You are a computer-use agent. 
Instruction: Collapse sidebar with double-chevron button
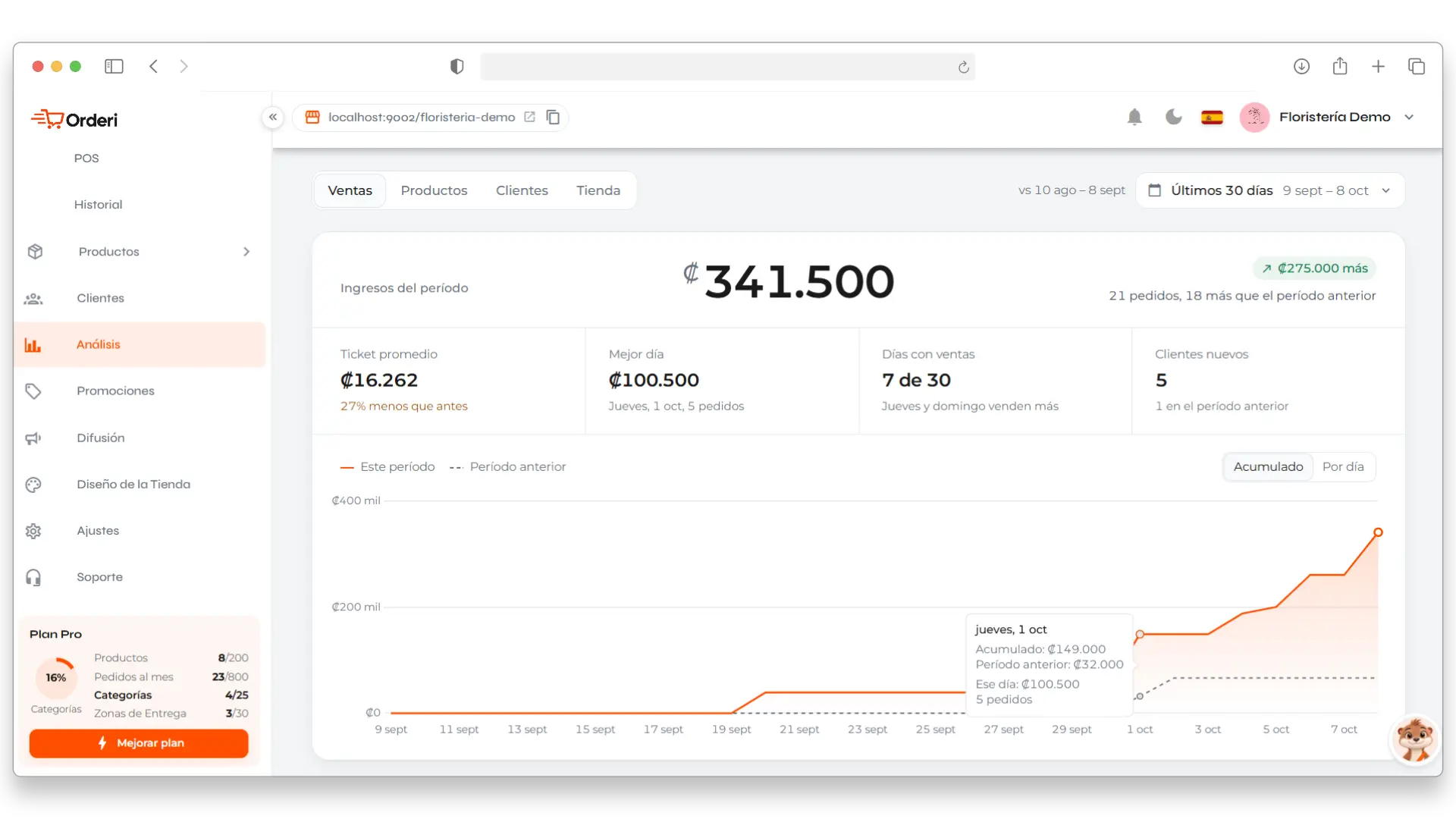point(273,117)
